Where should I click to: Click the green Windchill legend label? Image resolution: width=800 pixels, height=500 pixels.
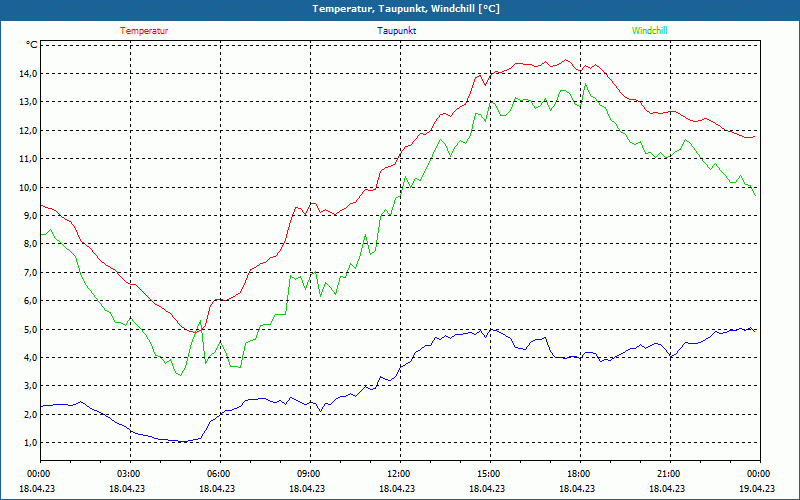point(649,31)
